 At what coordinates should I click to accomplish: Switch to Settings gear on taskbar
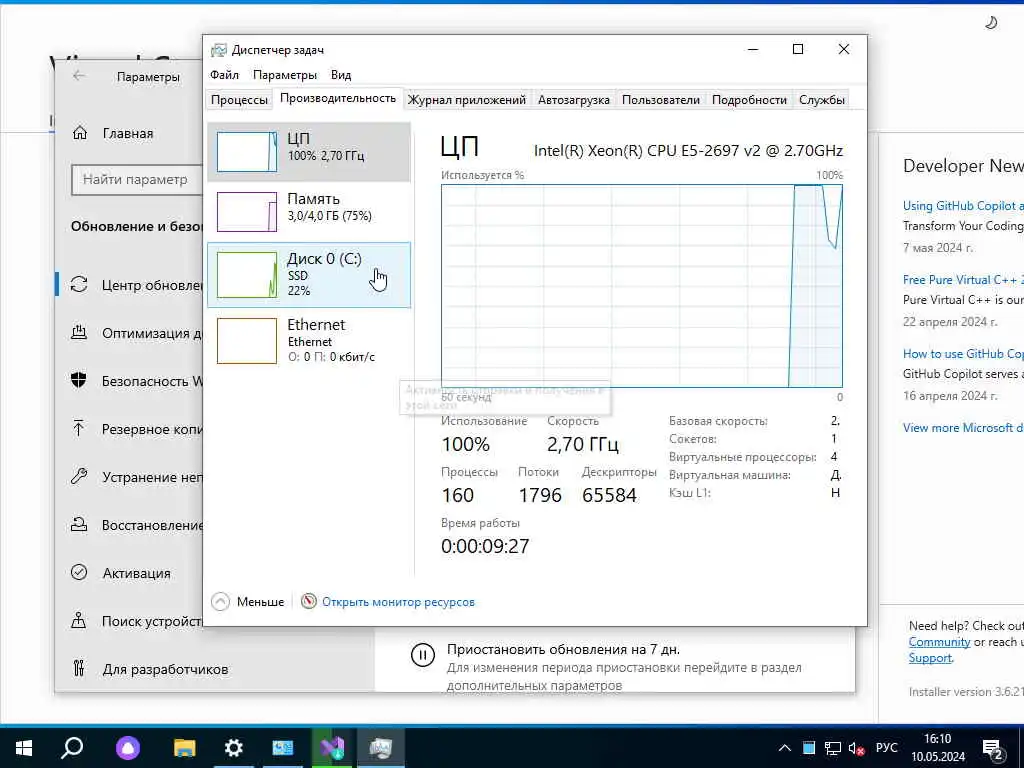[x=234, y=748]
